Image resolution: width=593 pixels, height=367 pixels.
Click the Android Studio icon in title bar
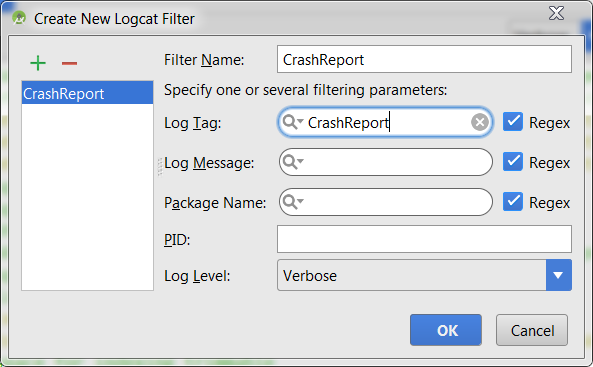[x=19, y=18]
